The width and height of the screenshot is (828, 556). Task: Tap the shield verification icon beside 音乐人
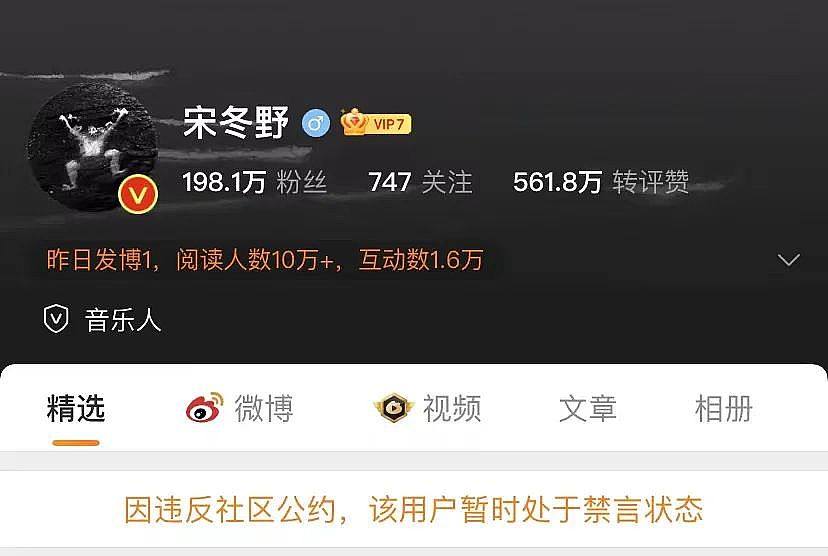(56, 319)
